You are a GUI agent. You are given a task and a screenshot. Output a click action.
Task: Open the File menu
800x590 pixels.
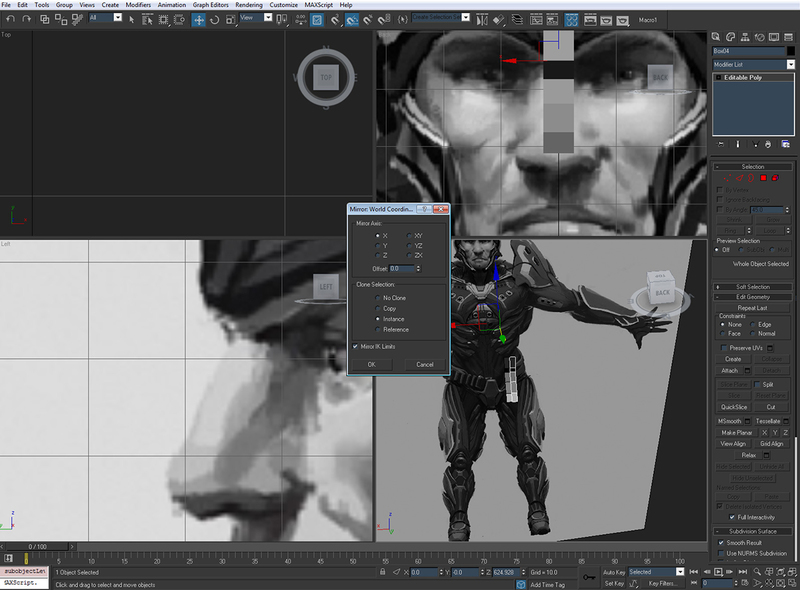tap(6, 5)
